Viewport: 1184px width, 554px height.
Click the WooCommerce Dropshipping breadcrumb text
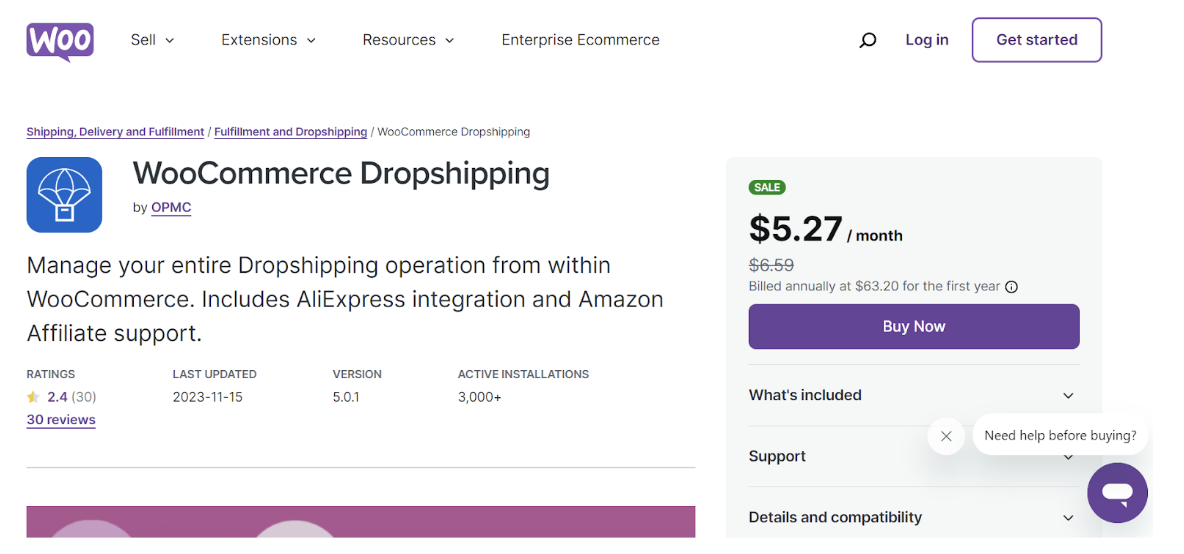[x=454, y=132]
